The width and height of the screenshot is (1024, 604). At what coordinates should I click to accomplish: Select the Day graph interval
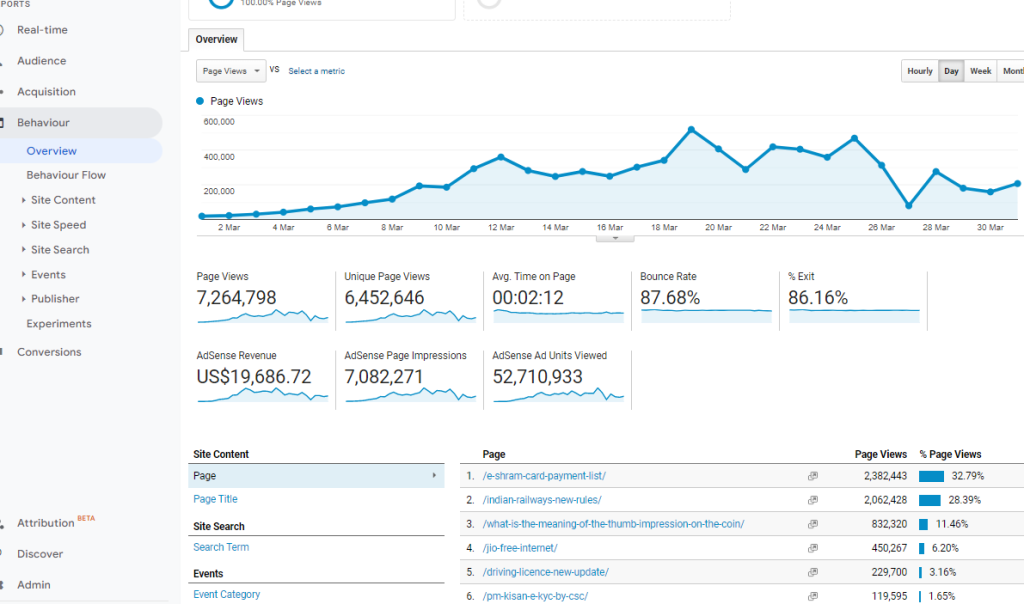(951, 71)
